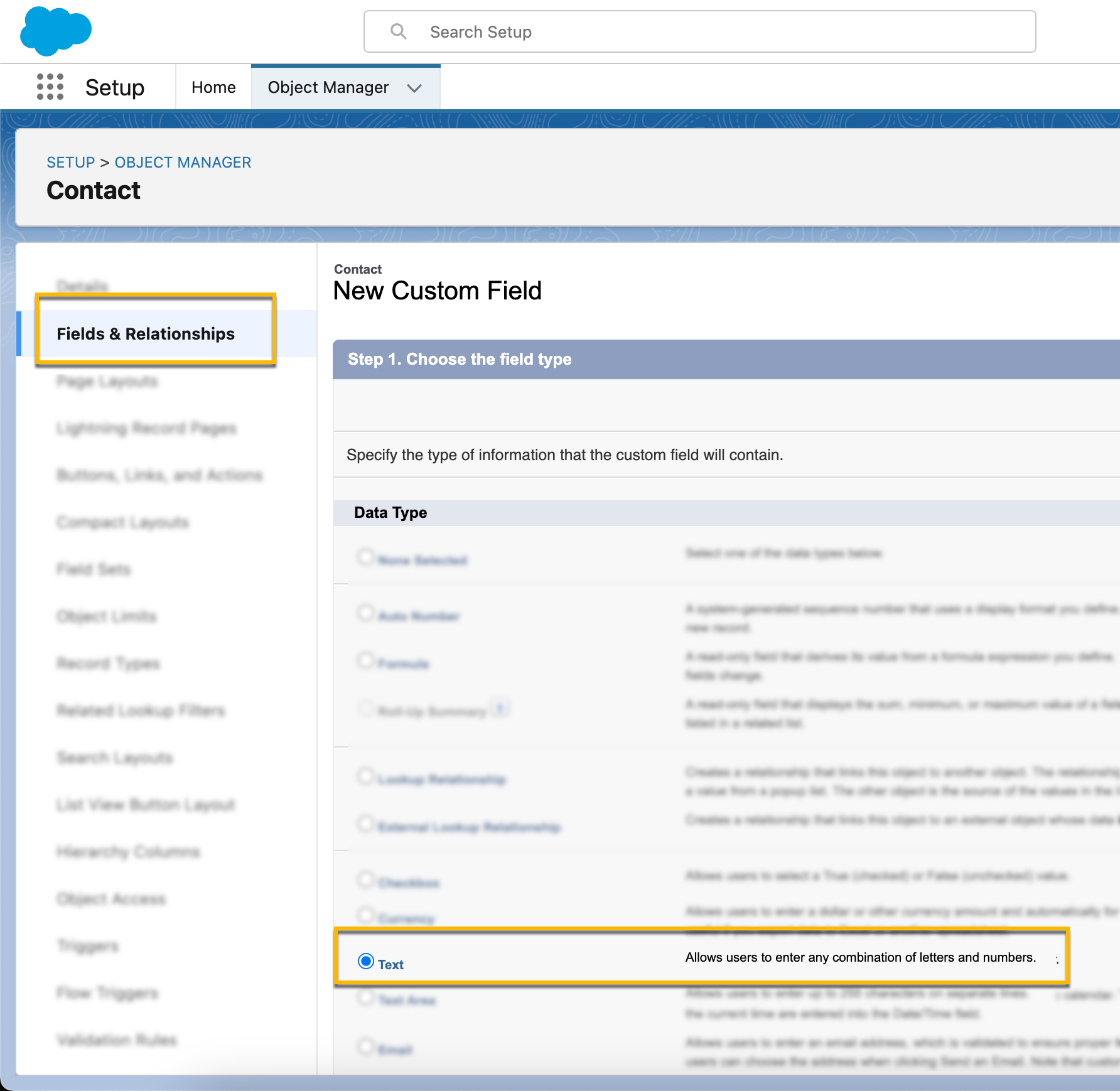This screenshot has width=1120, height=1091.
Task: Click the Salesforce cloud logo
Action: tap(56, 31)
